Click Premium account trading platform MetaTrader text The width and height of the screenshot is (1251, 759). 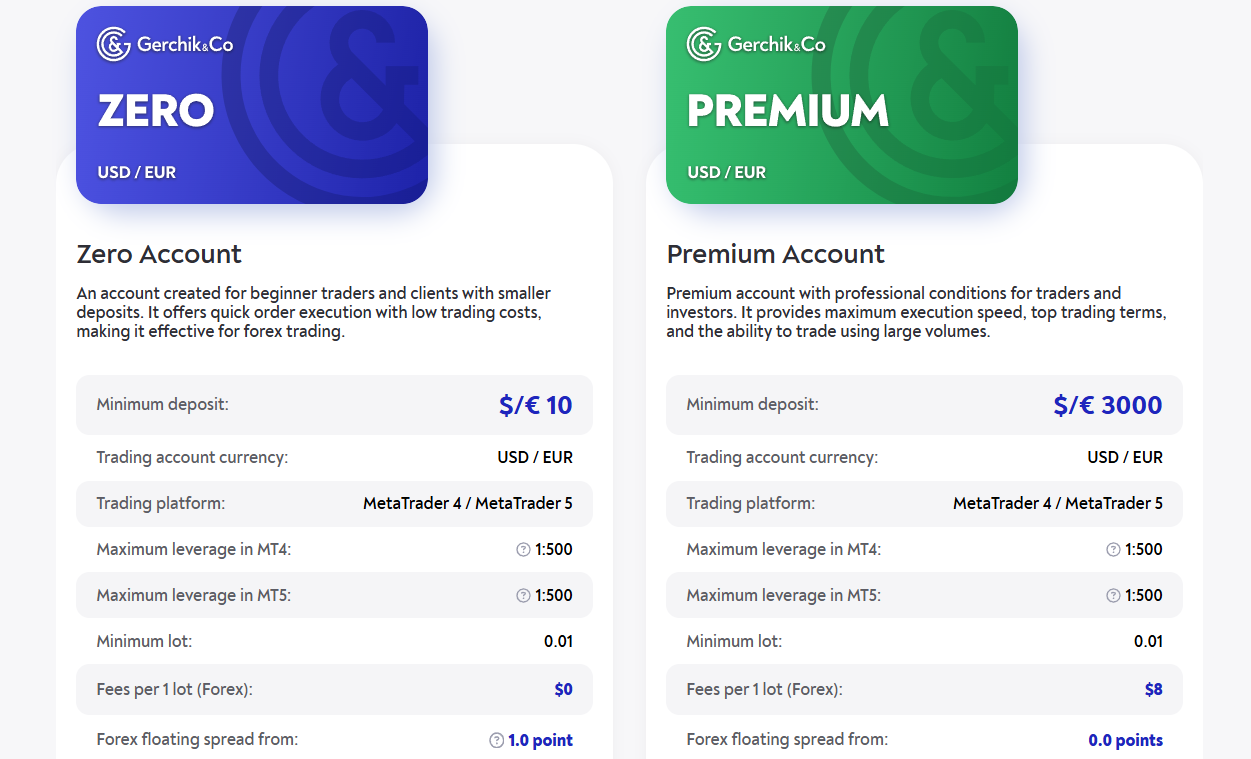(1057, 503)
